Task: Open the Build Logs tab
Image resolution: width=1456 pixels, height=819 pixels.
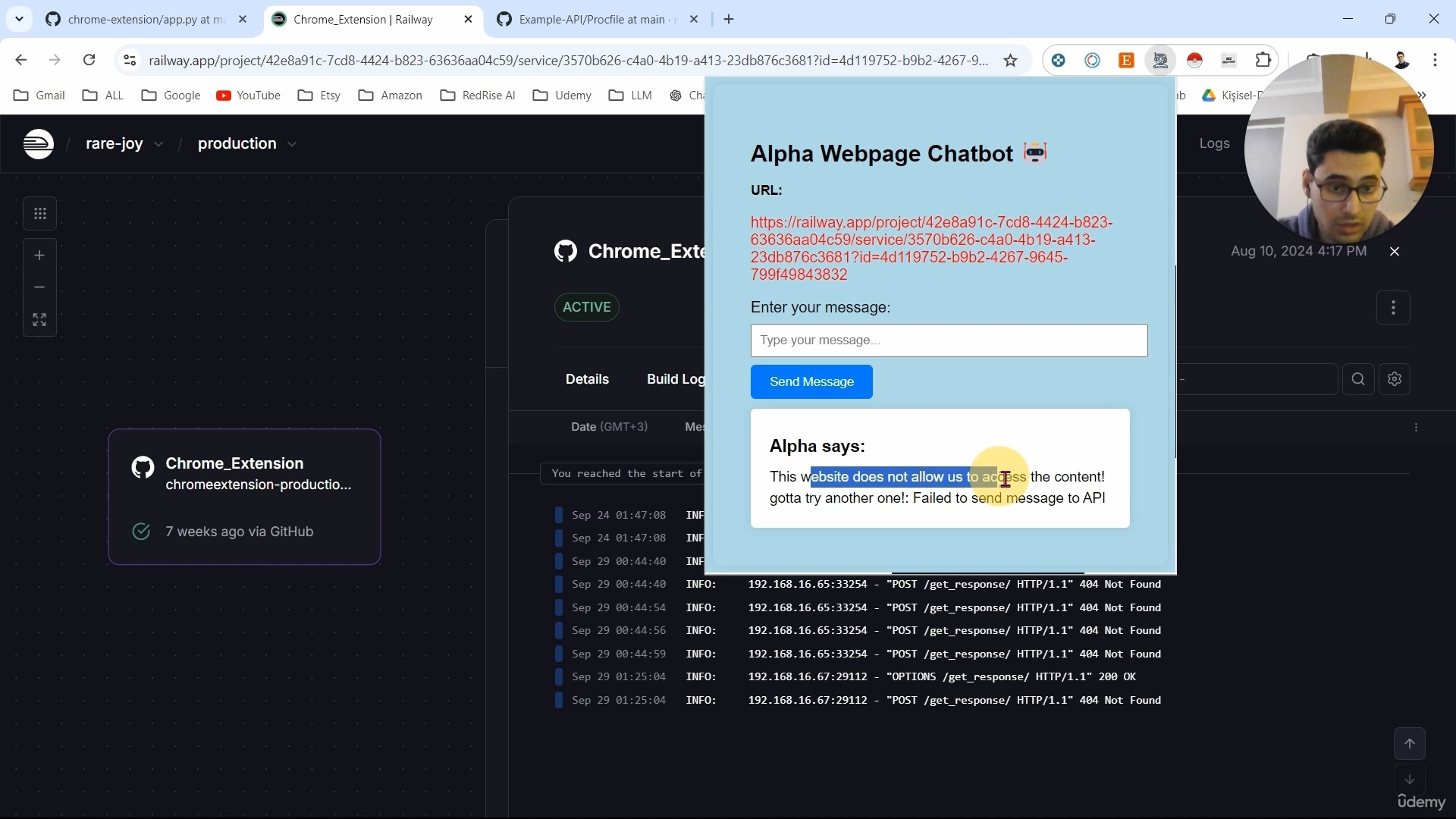Action: (x=676, y=379)
